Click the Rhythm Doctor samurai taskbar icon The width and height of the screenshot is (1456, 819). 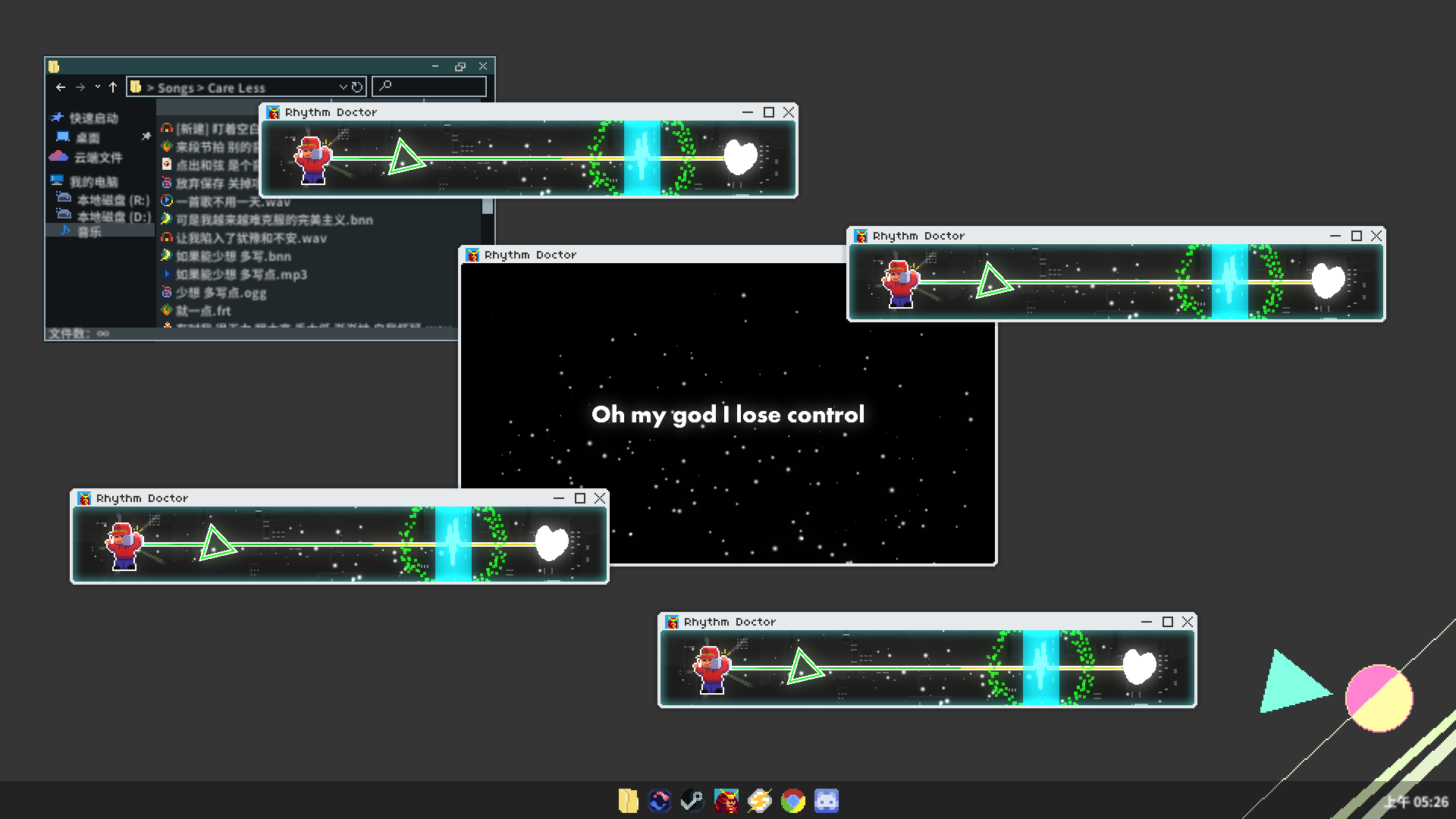(726, 801)
